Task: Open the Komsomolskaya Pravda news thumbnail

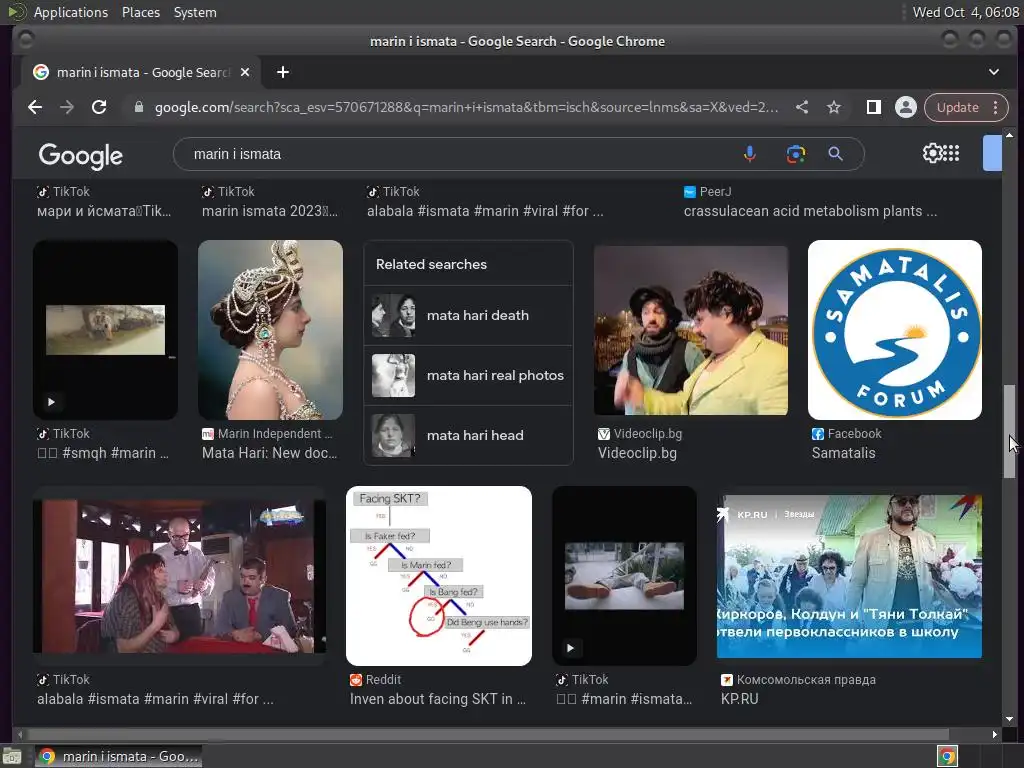Action: pyautogui.click(x=849, y=575)
